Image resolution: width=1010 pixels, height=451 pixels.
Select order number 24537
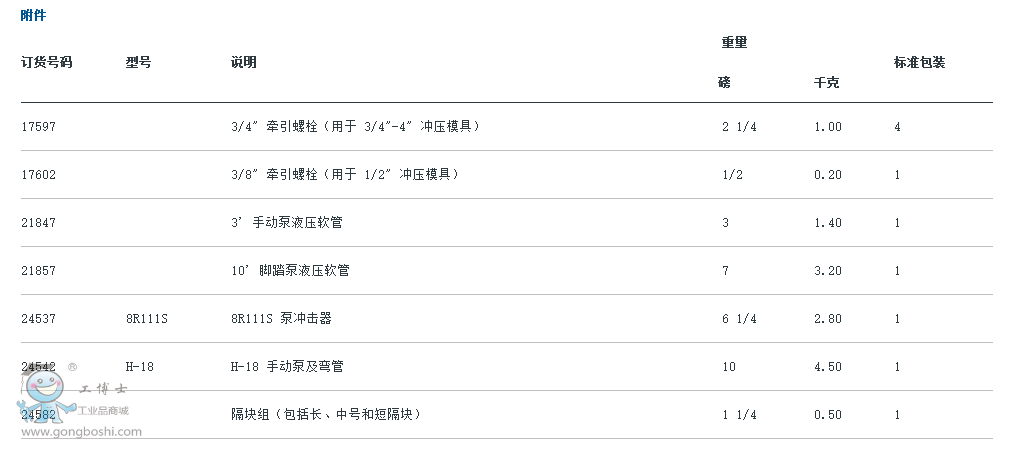point(39,318)
